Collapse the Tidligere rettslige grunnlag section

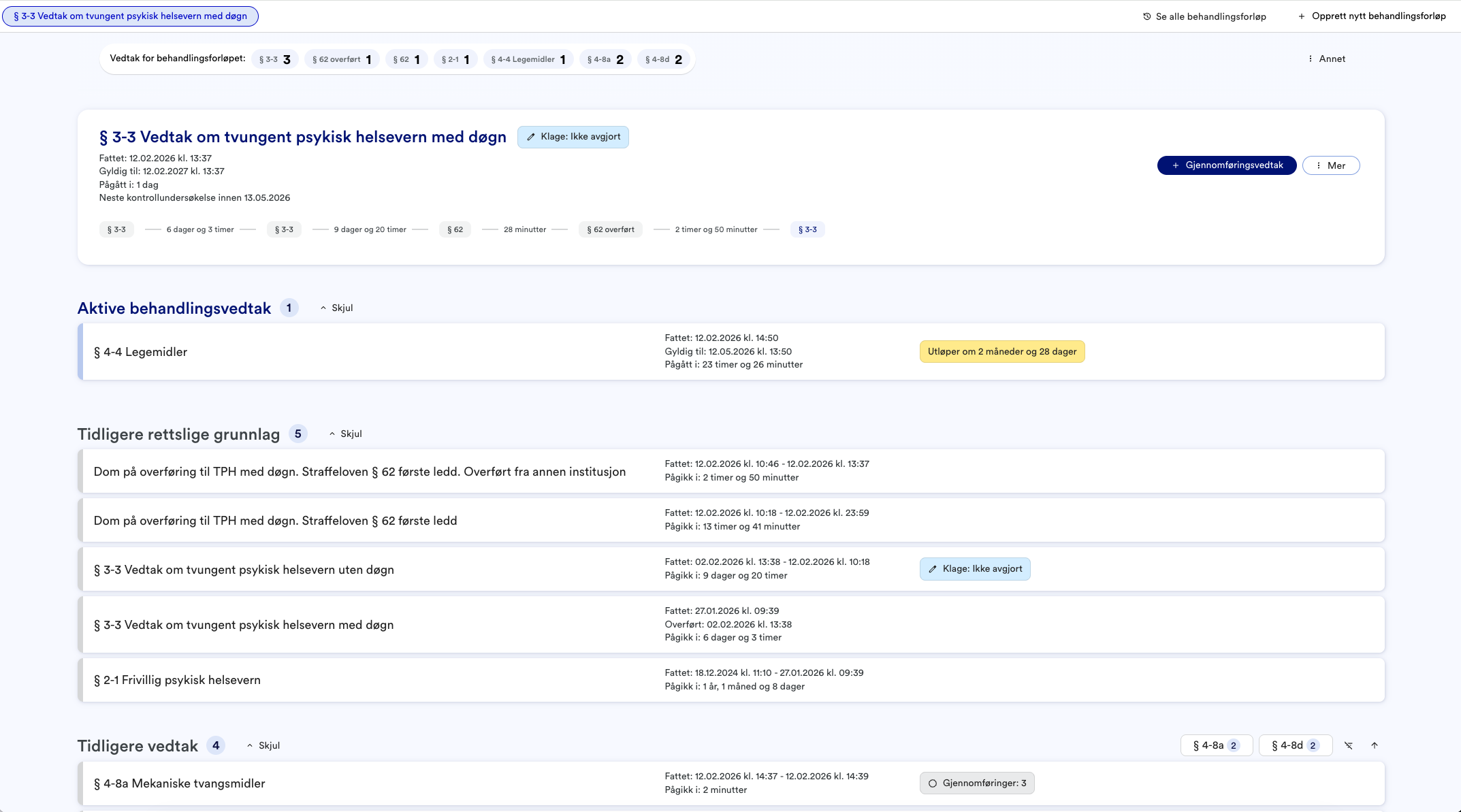(x=345, y=434)
